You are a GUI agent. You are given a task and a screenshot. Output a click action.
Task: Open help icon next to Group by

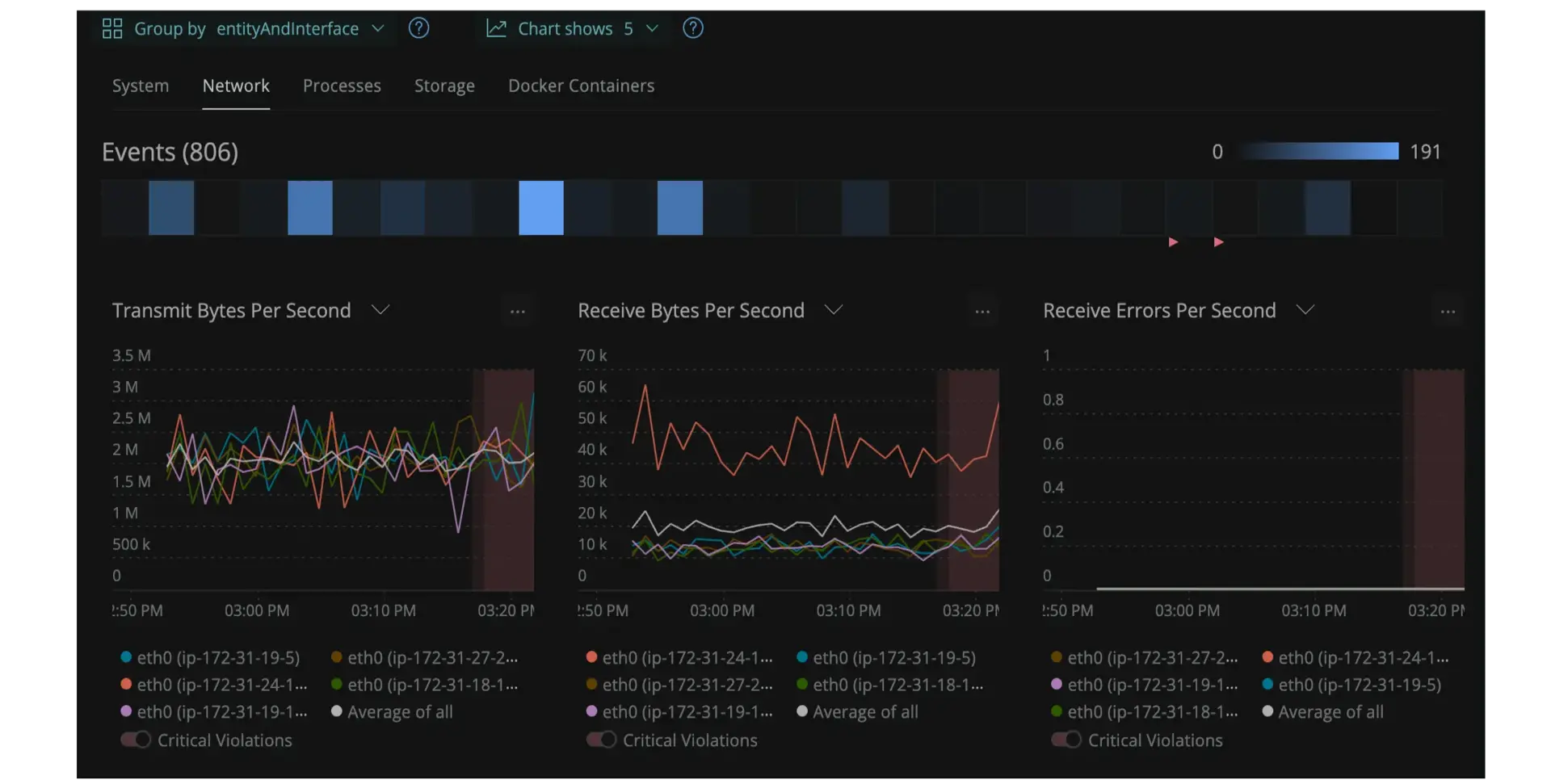point(418,28)
